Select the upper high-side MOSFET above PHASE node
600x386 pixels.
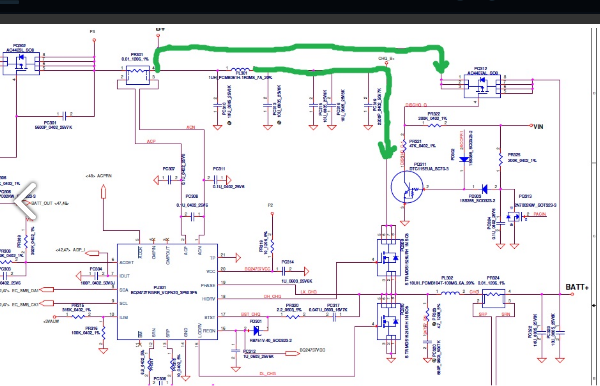(x=388, y=257)
